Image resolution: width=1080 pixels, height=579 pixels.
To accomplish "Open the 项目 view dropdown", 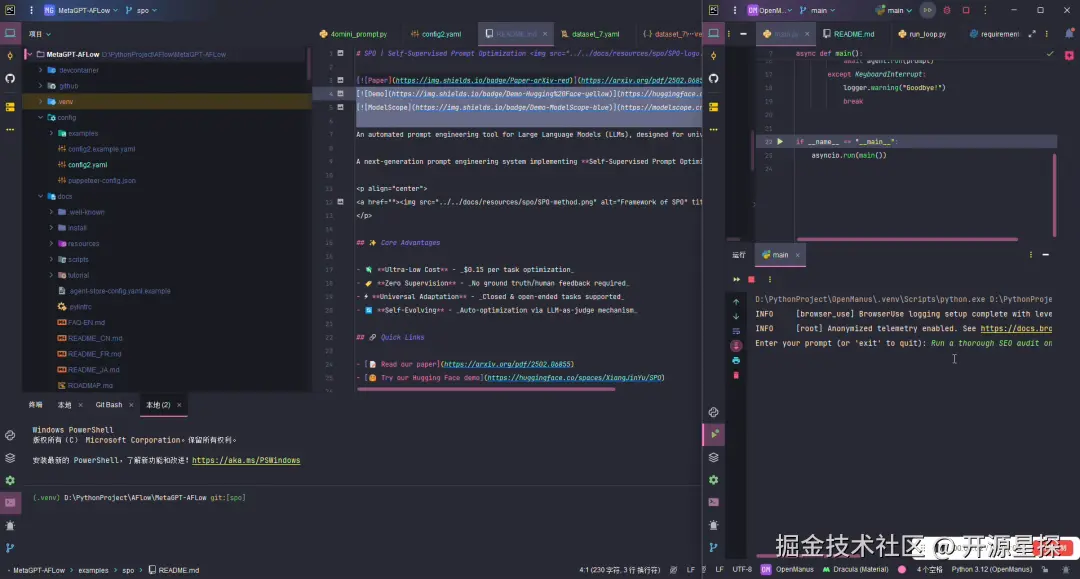I will 39,34.
